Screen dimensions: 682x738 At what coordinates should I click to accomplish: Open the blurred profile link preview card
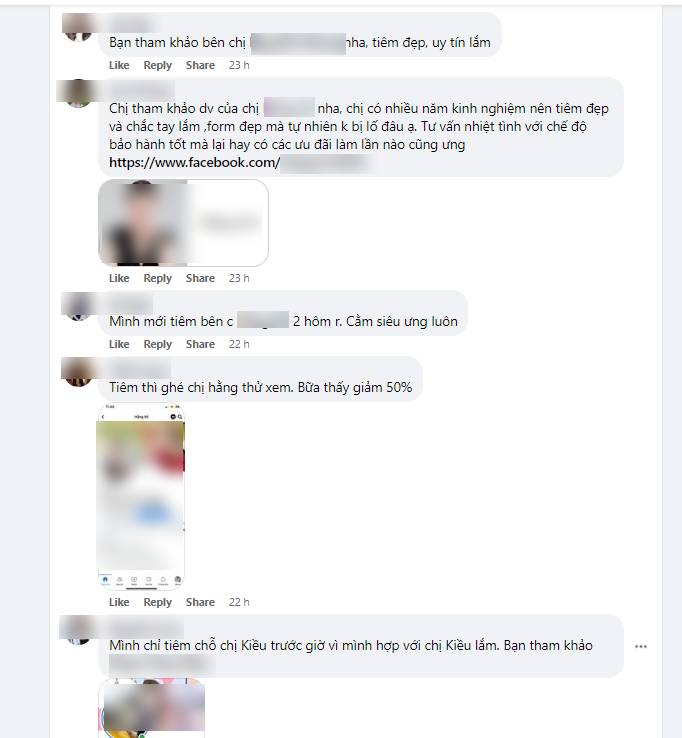[183, 223]
